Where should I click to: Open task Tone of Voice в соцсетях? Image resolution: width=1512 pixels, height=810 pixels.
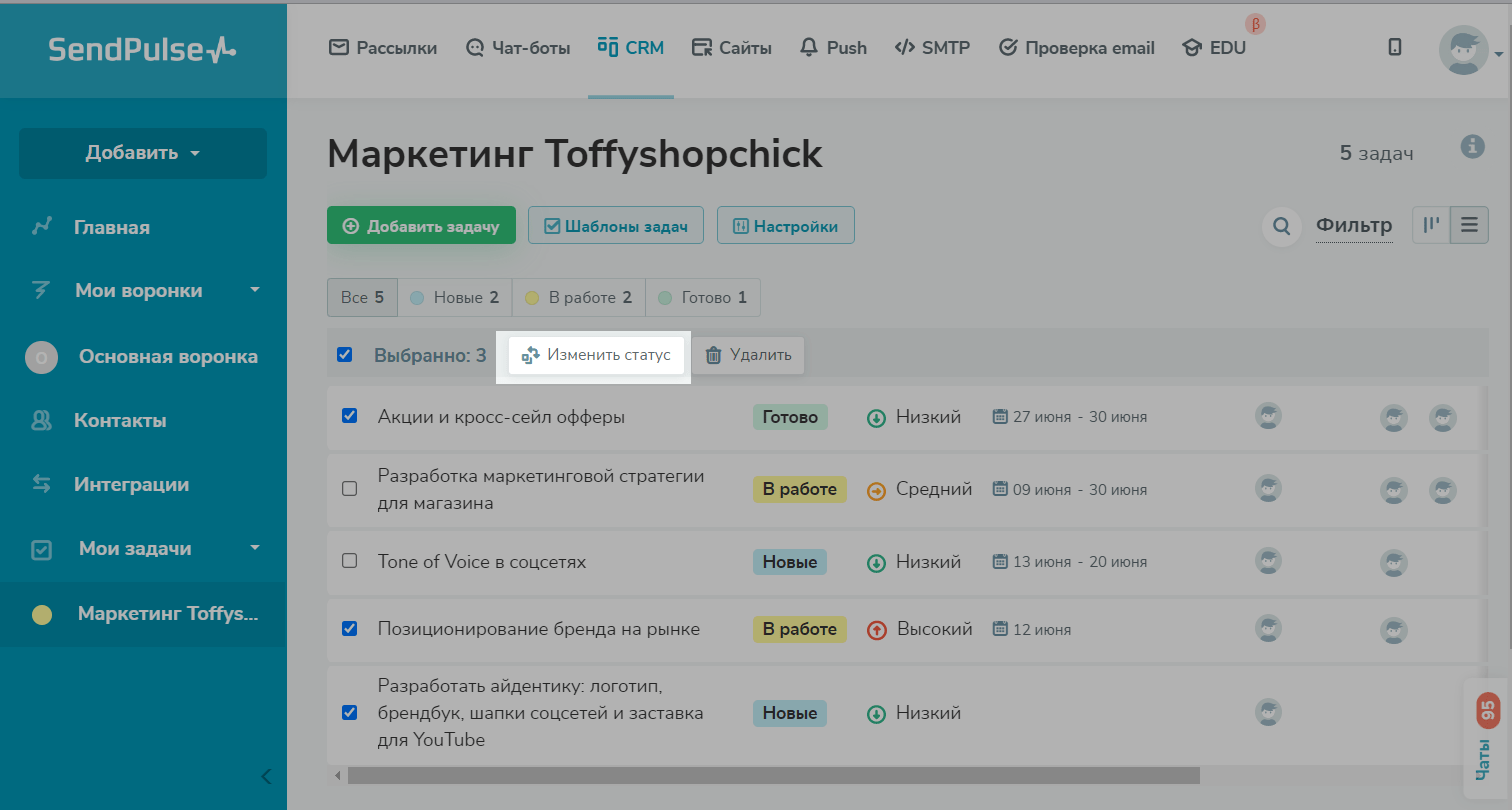pos(482,562)
